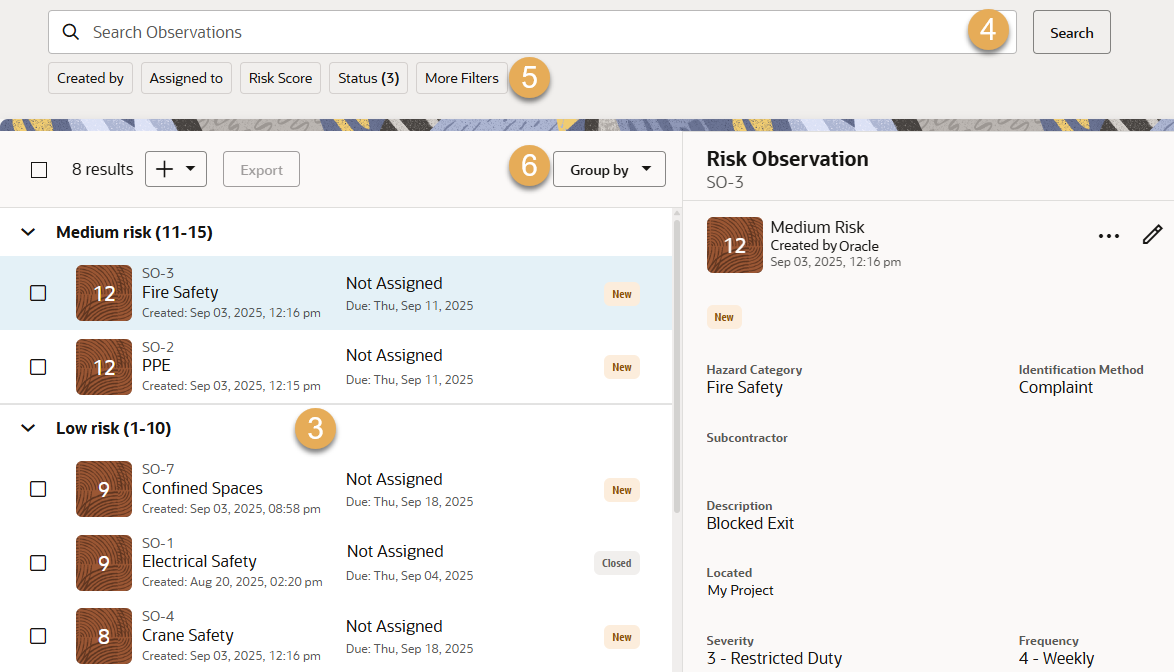Select the SO-1 Electrical Safety checkbox

(x=38, y=563)
